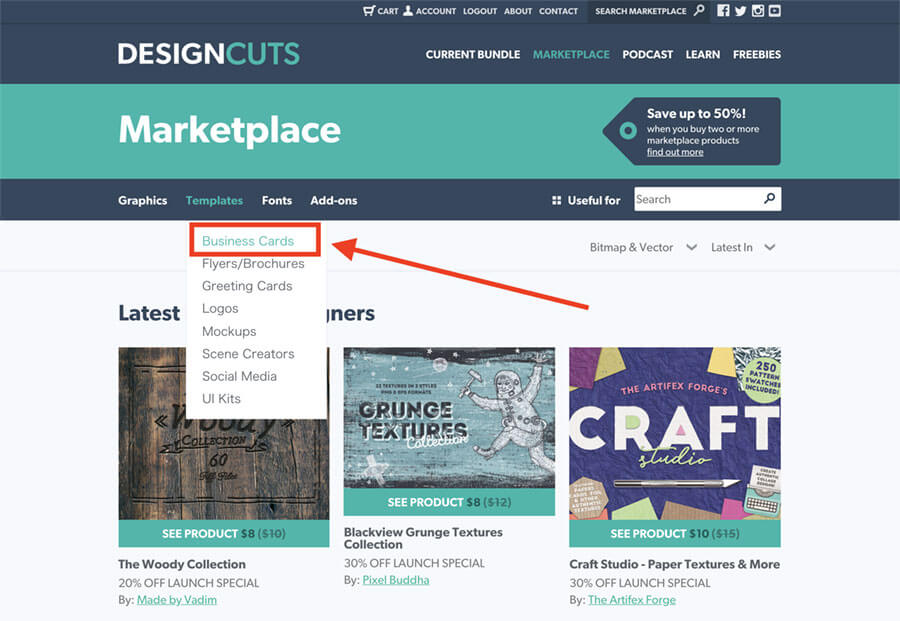This screenshot has height=621, width=900.
Task: Open the YouTube icon
Action: [775, 11]
